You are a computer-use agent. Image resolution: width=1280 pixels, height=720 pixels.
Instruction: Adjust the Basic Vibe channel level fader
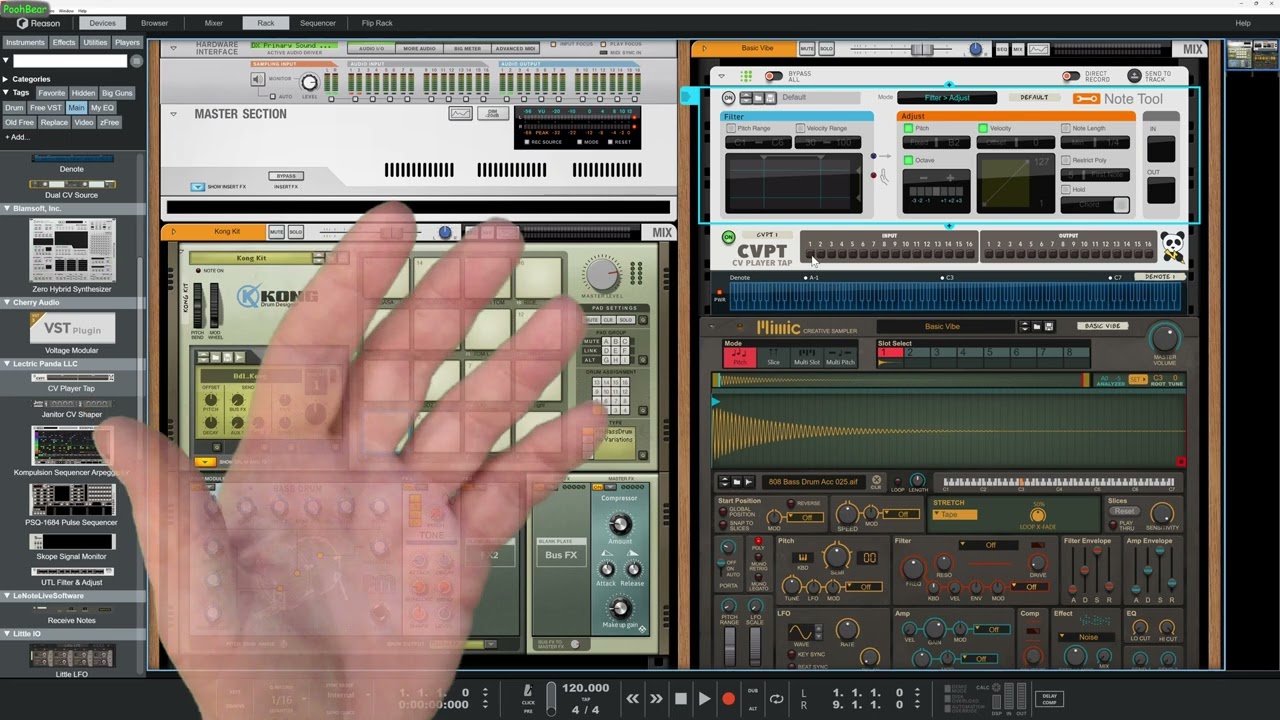coord(921,49)
